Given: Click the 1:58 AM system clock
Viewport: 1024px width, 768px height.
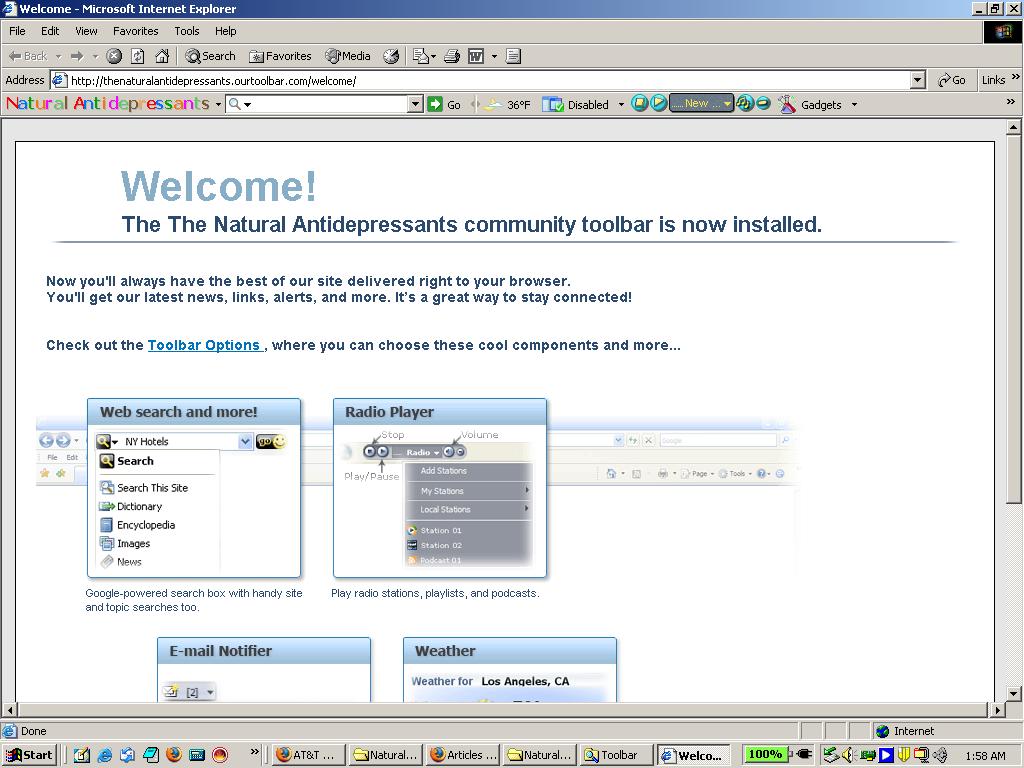Looking at the screenshot, I should (985, 756).
